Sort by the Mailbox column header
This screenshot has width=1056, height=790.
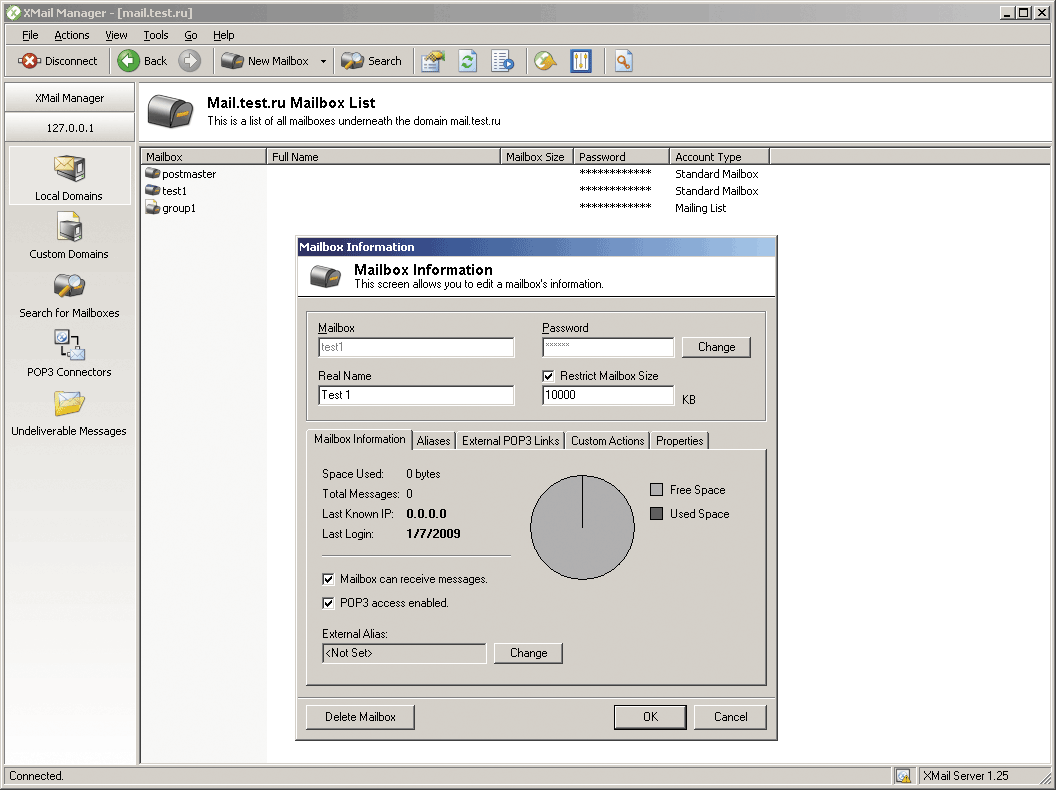click(204, 156)
